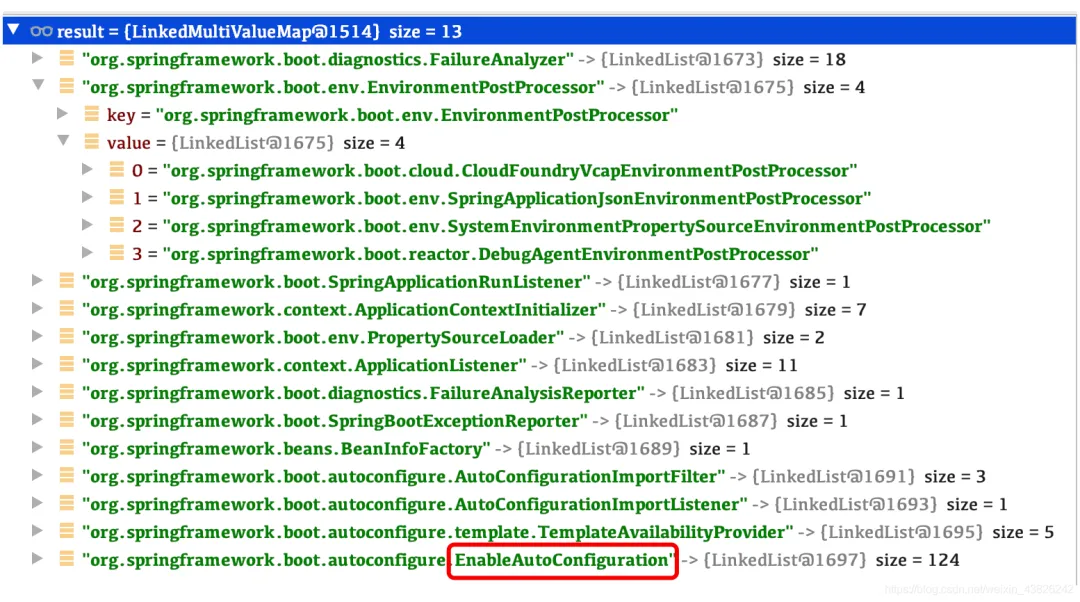Collapse the EnvironmentPostProcessor entry arrow
1080x602 pixels.
(x=38, y=87)
